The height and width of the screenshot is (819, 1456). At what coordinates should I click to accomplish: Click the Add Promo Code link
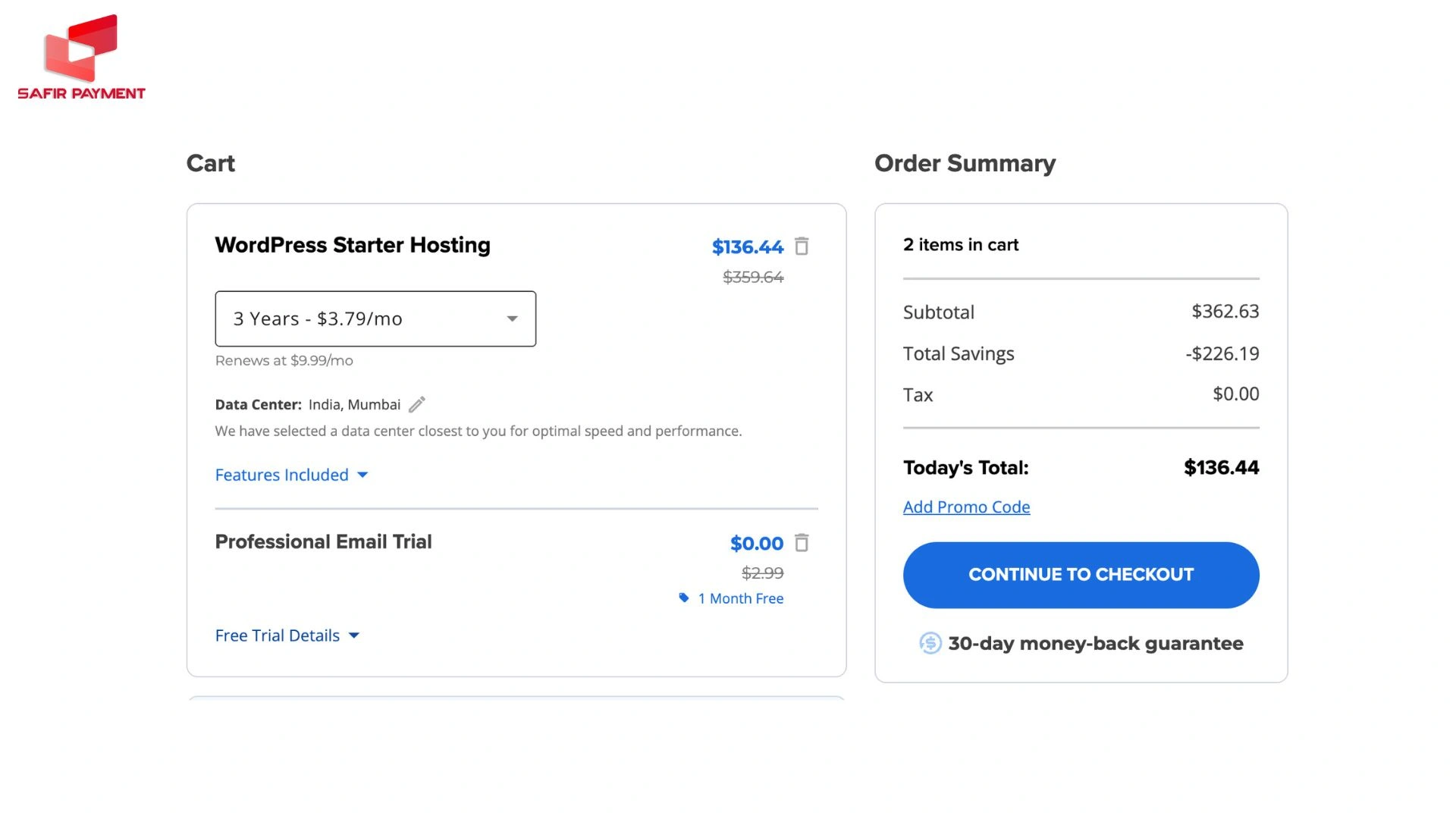click(x=966, y=507)
